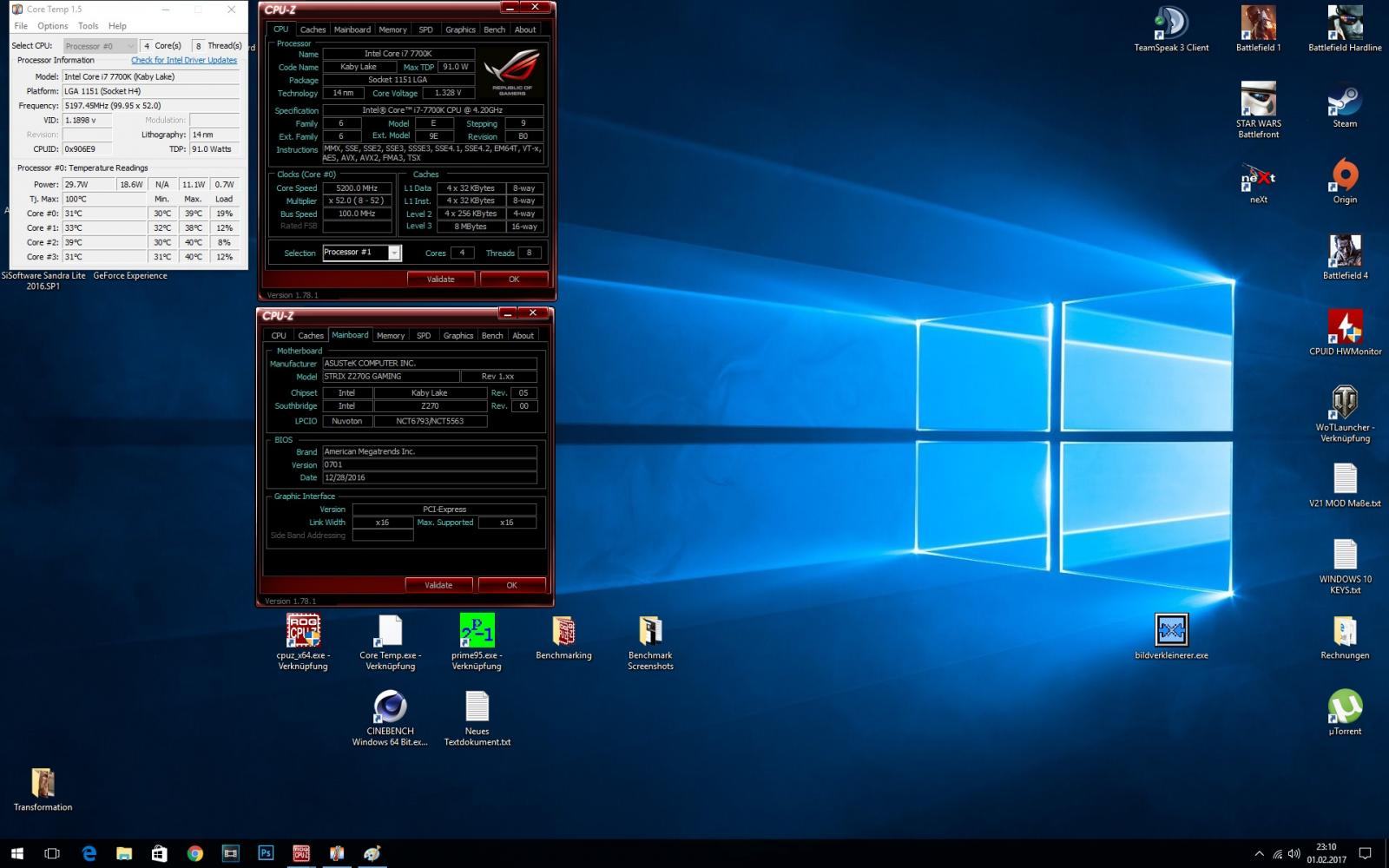Screen dimensions: 1389x868
Task: Select Rechnungen folder icon
Action: point(1345,636)
